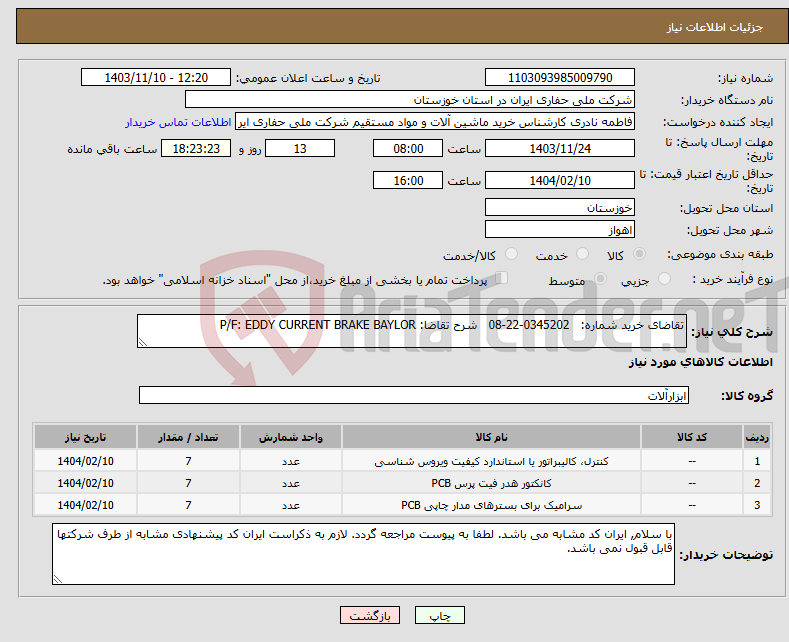
Task: Click the description box resize grip
Action: pos(143,342)
